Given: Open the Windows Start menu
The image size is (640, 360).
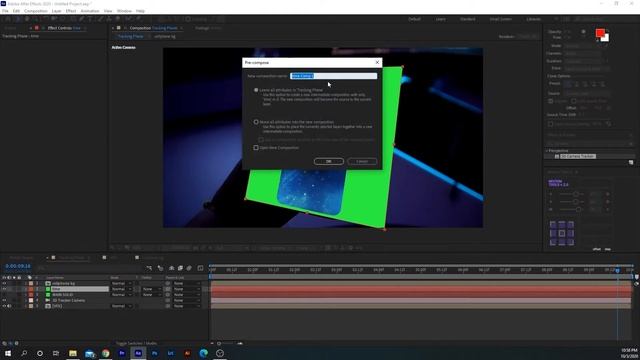Looking at the screenshot, I should click(x=7, y=353).
